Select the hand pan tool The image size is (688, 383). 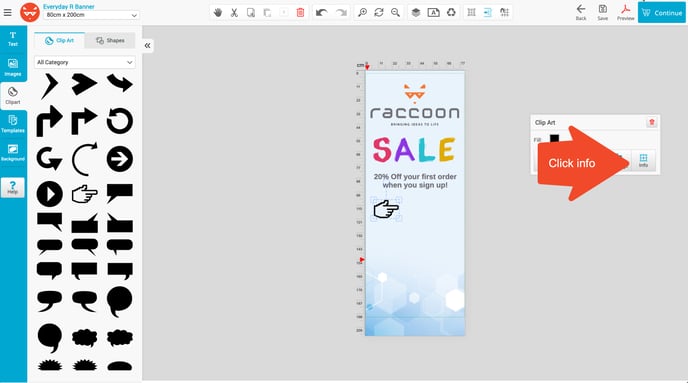(x=218, y=12)
